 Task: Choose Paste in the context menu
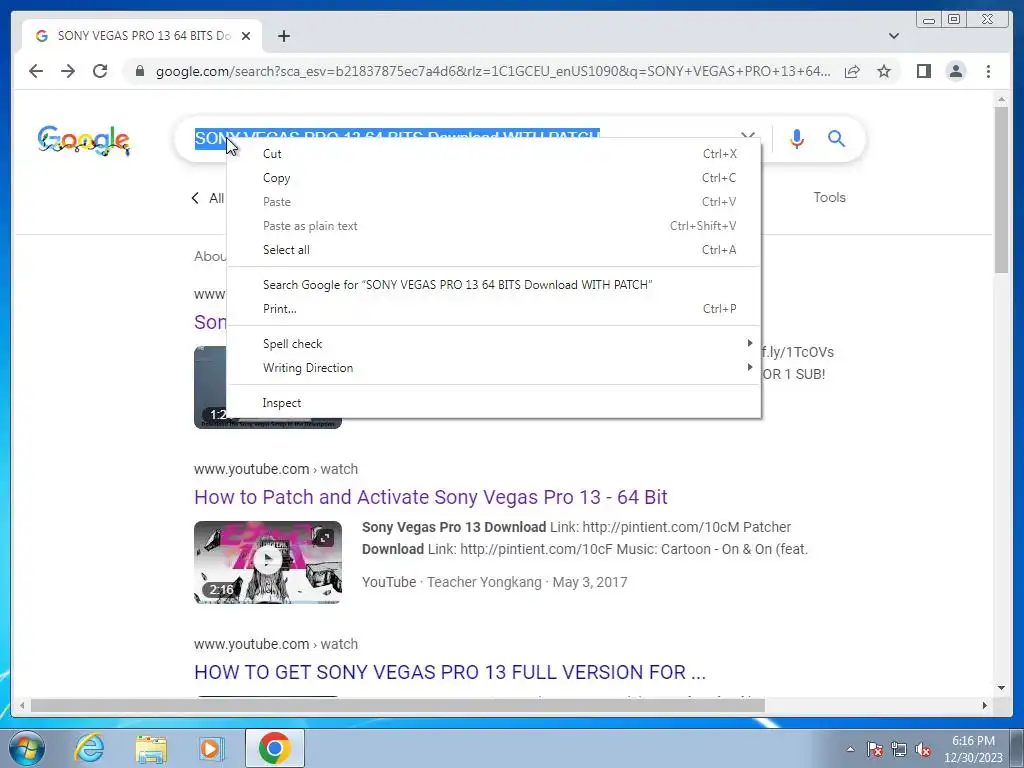494,202
